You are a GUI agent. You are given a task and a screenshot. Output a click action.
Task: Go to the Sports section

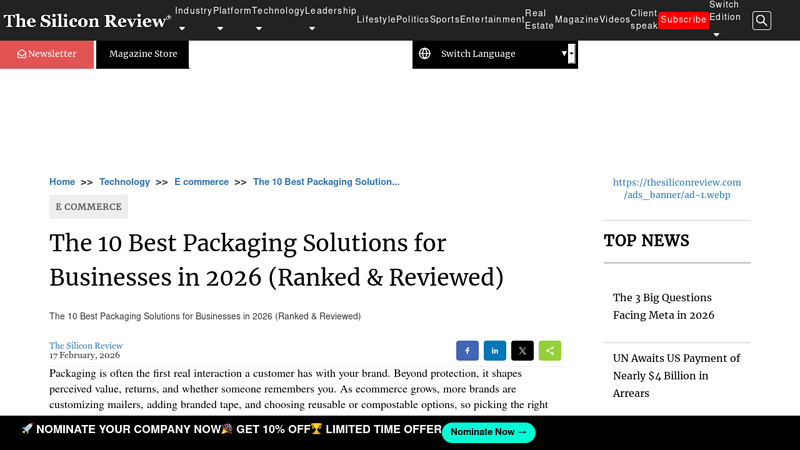(x=444, y=19)
